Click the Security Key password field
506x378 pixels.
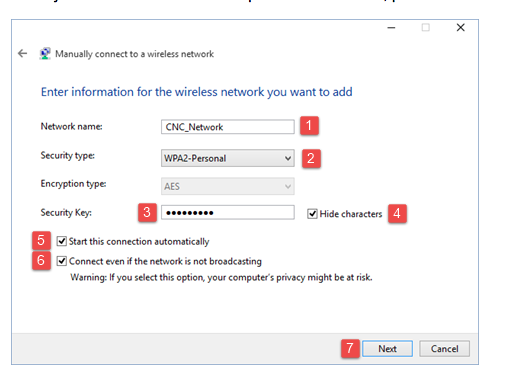point(228,212)
